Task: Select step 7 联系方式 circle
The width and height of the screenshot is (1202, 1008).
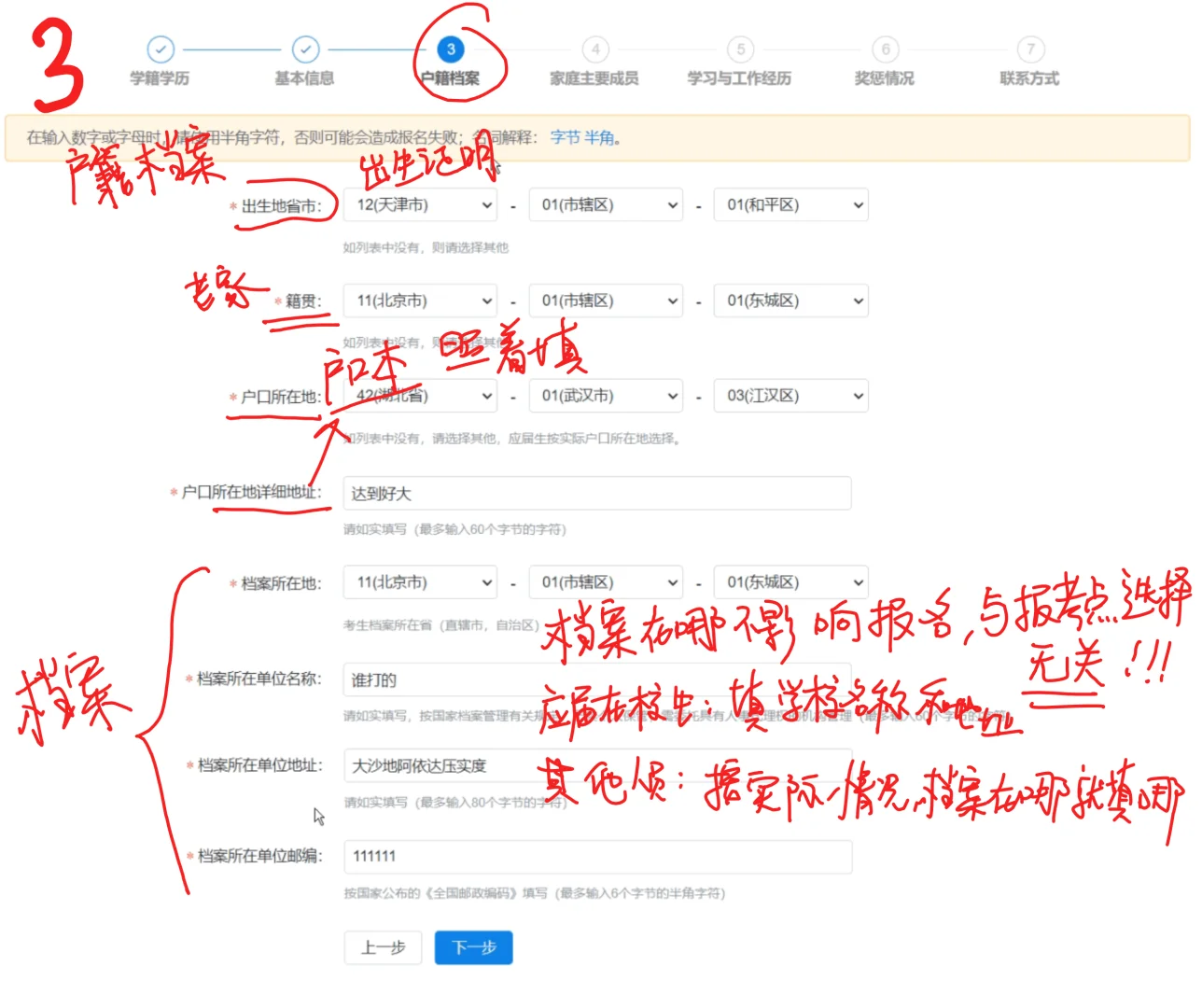Action: 1030,49
